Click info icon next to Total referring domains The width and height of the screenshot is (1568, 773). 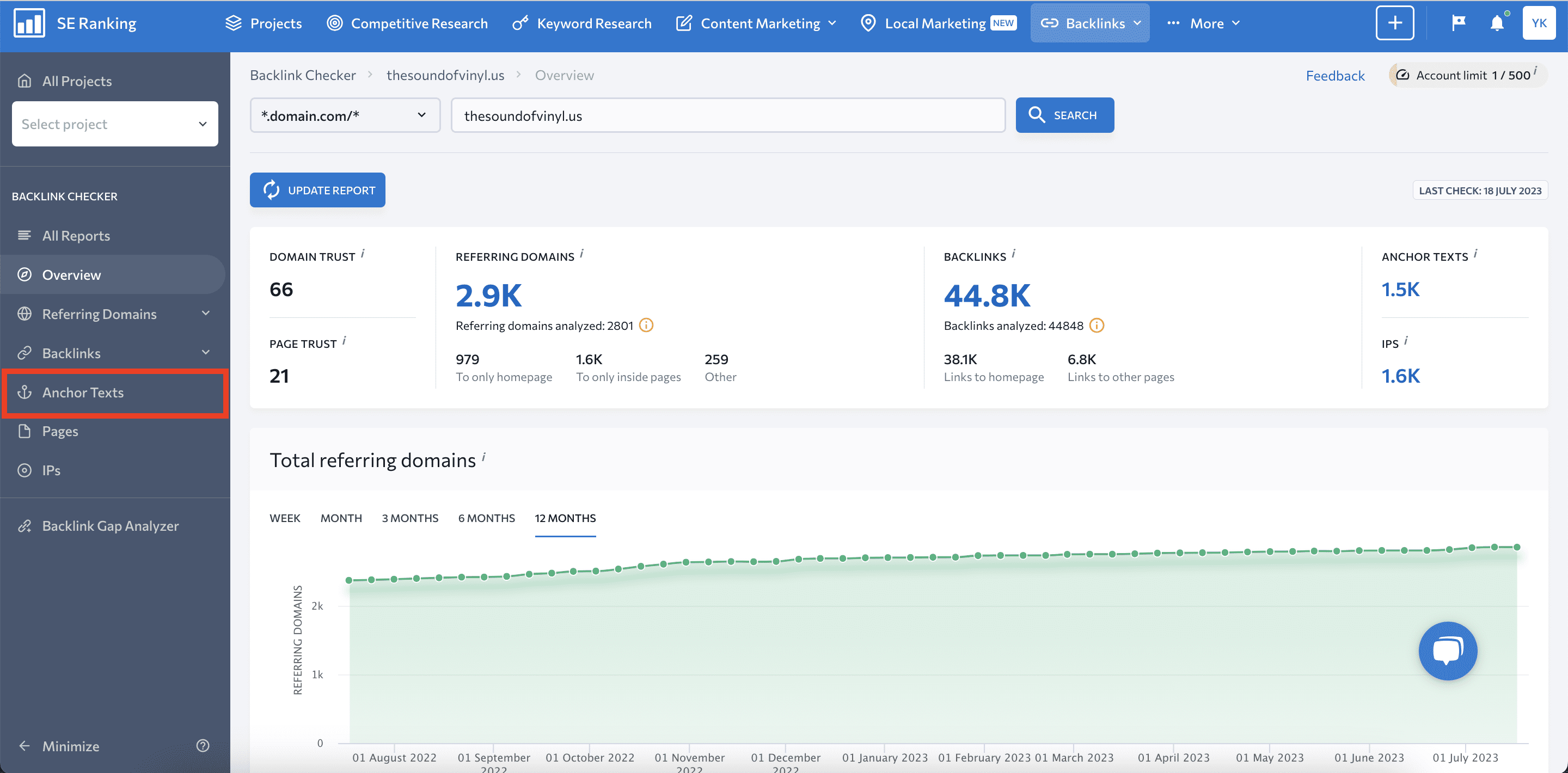click(484, 457)
